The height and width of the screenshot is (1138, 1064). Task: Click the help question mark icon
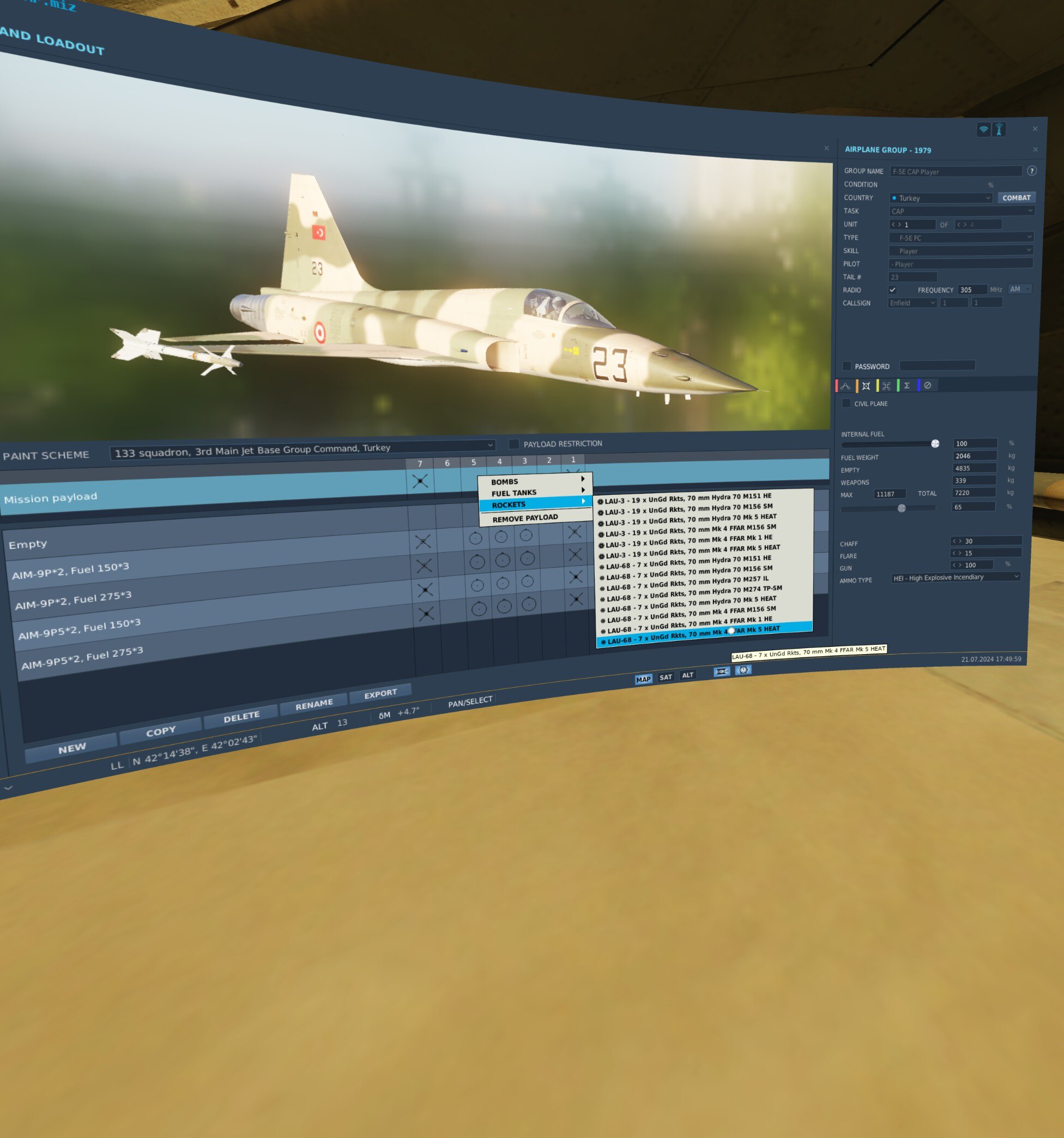(1031, 171)
